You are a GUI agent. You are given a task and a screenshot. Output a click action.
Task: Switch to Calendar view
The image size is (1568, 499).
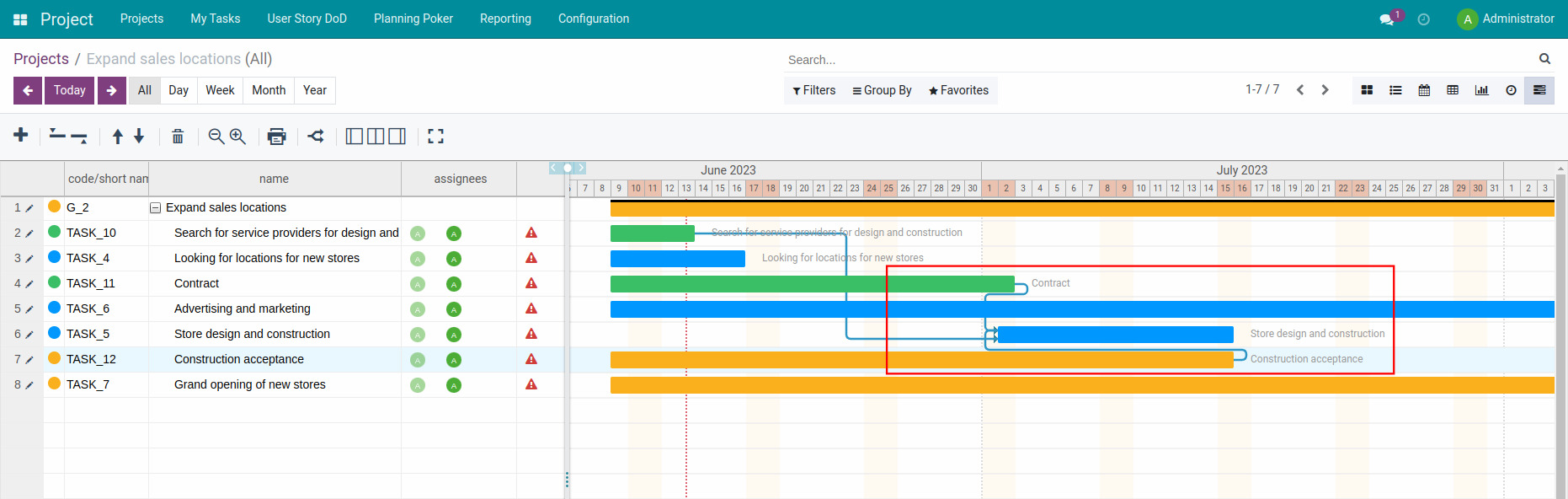coord(1424,90)
